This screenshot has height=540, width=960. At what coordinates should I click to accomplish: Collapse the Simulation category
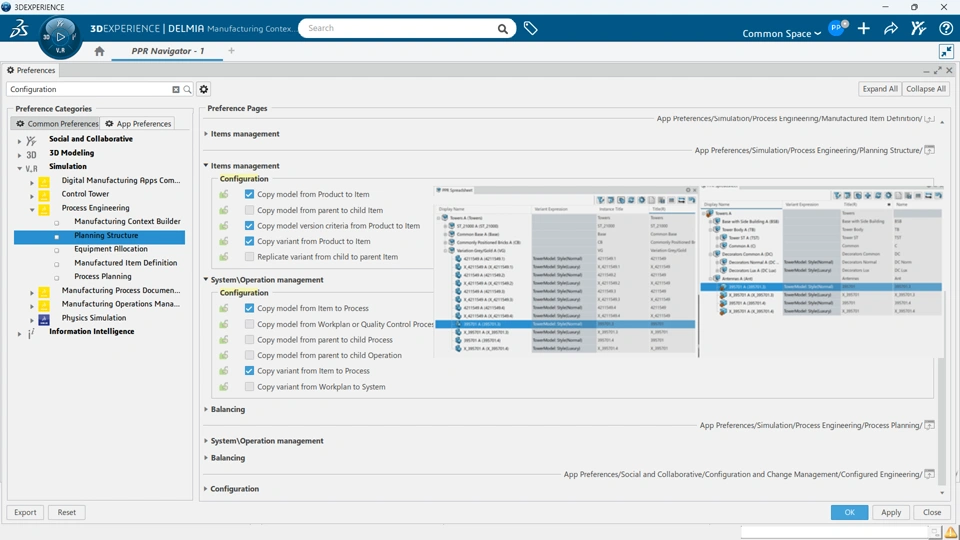[x=19, y=168]
